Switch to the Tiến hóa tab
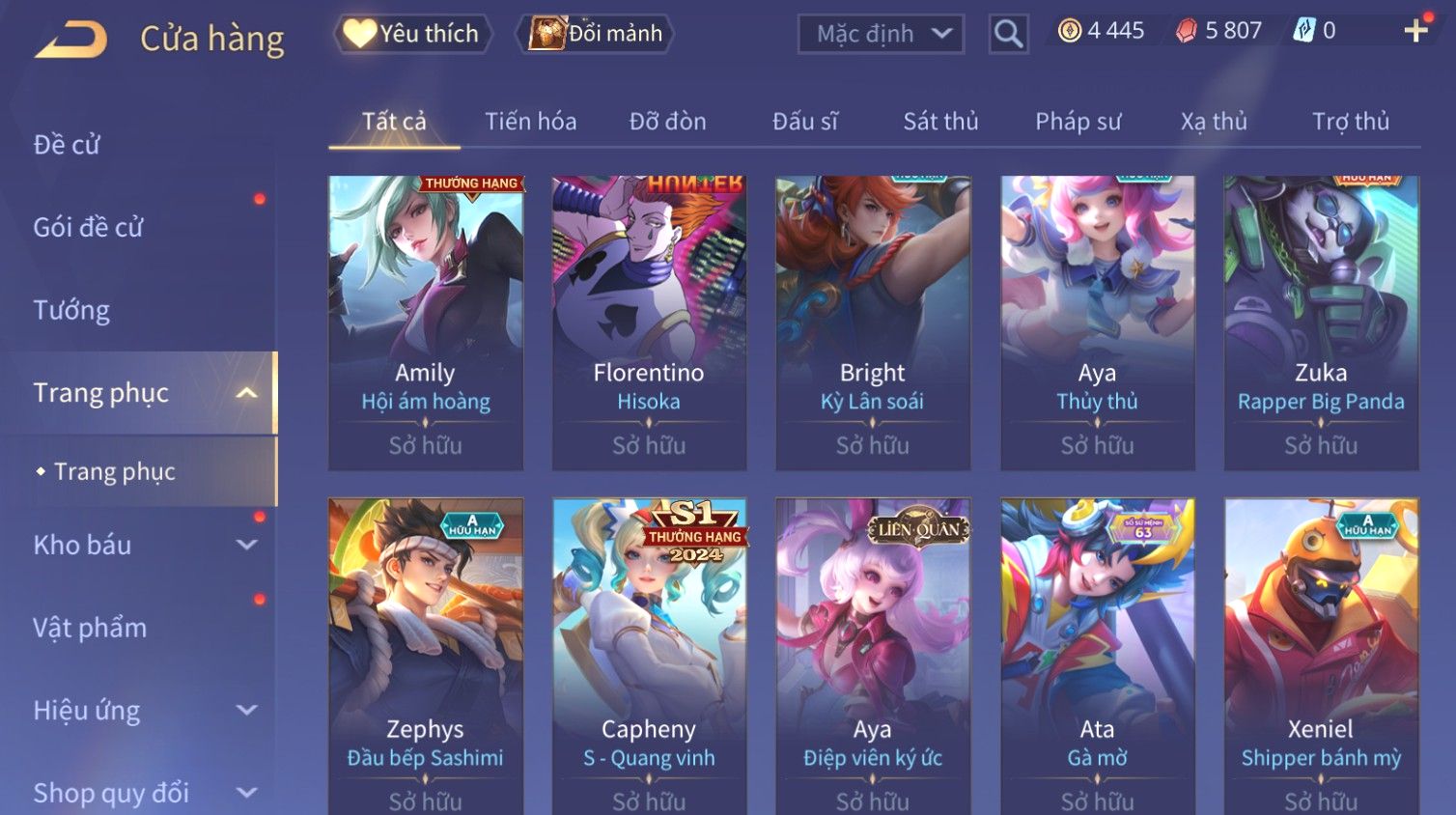 pos(530,122)
